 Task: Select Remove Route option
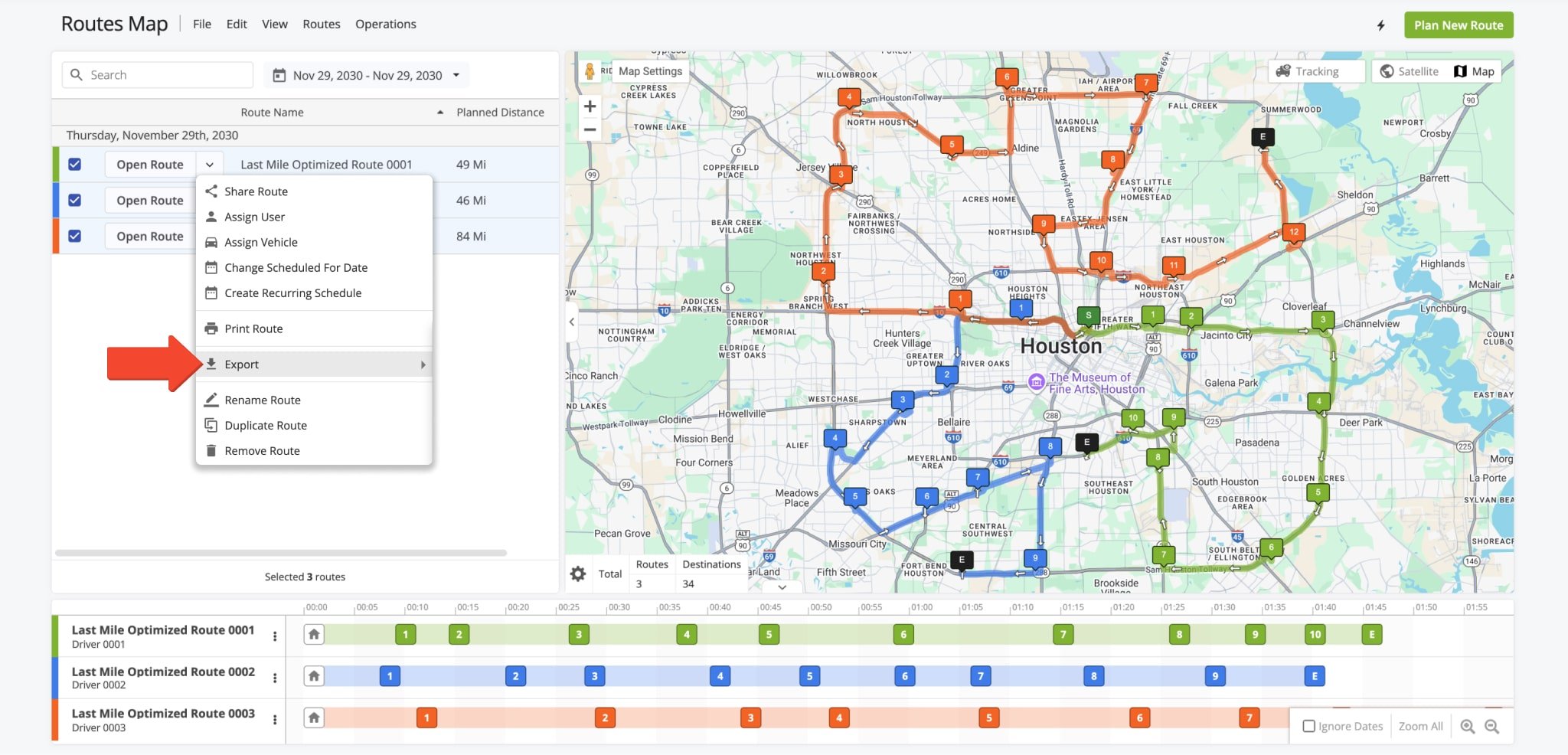pyautogui.click(x=315, y=450)
